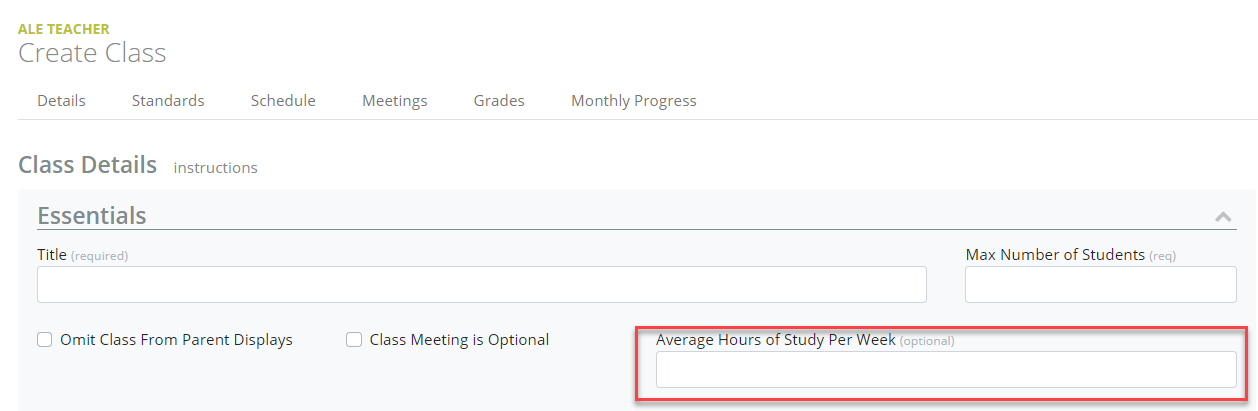Go to the Schedule tab

click(283, 101)
